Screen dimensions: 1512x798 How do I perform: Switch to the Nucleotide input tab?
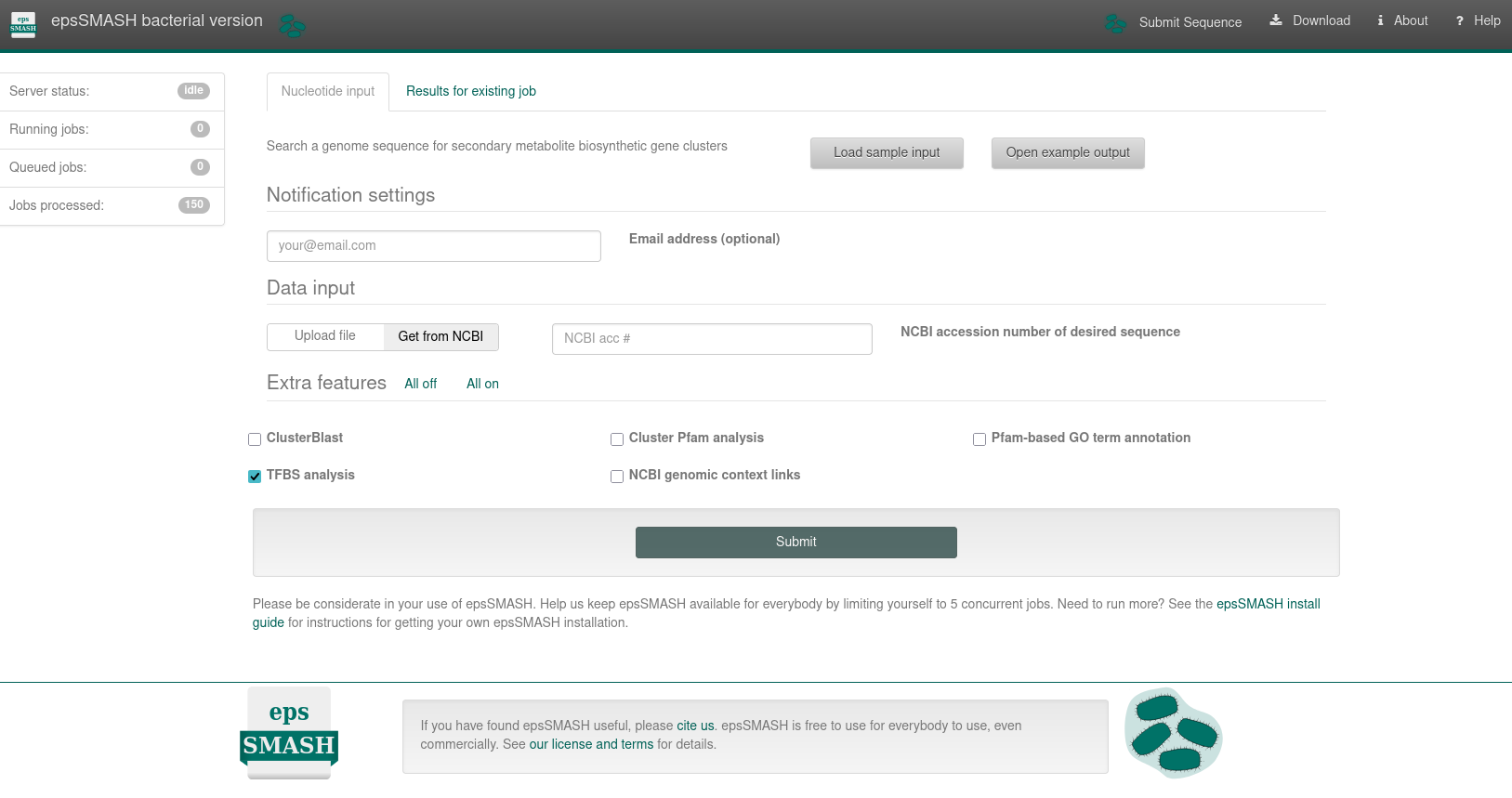(x=328, y=91)
